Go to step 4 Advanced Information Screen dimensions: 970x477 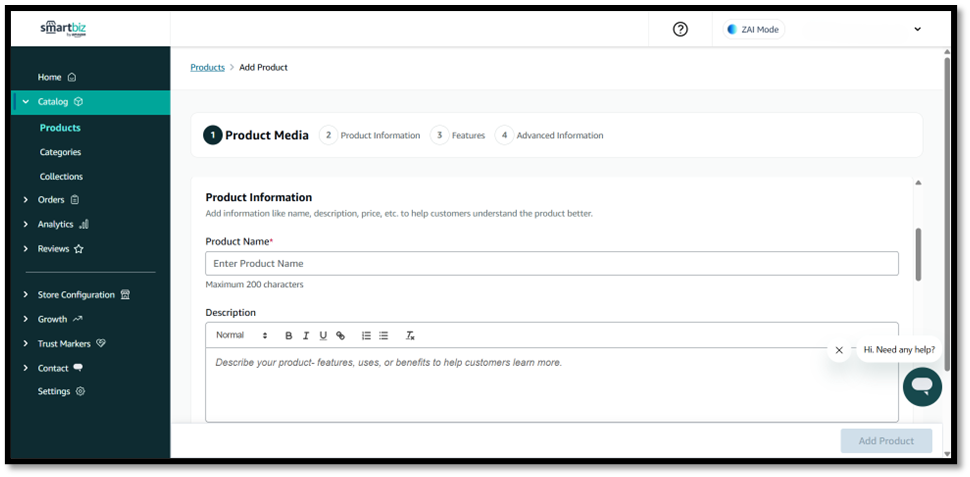[x=550, y=135]
